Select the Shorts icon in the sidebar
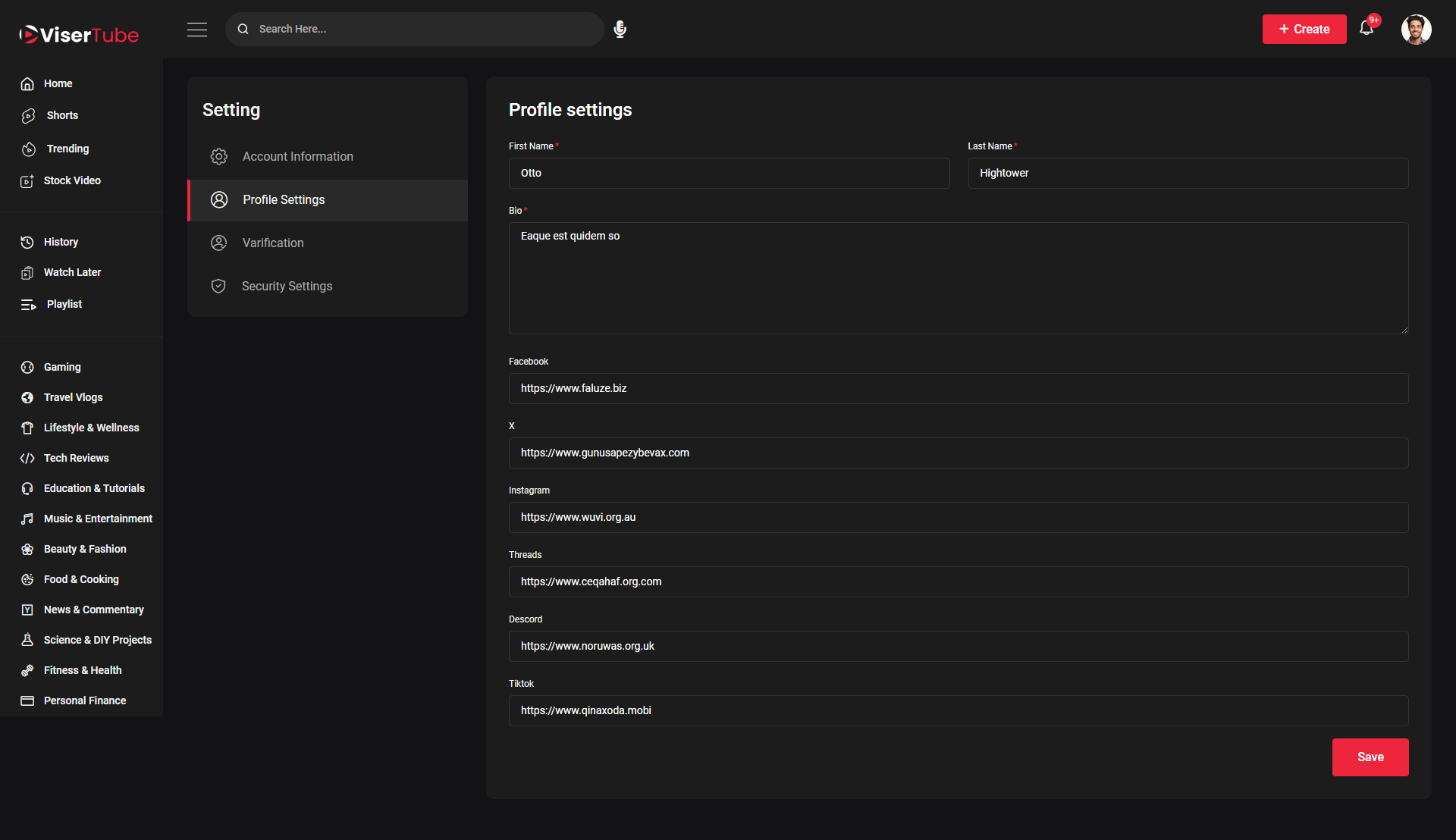The width and height of the screenshot is (1456, 840). click(x=28, y=116)
